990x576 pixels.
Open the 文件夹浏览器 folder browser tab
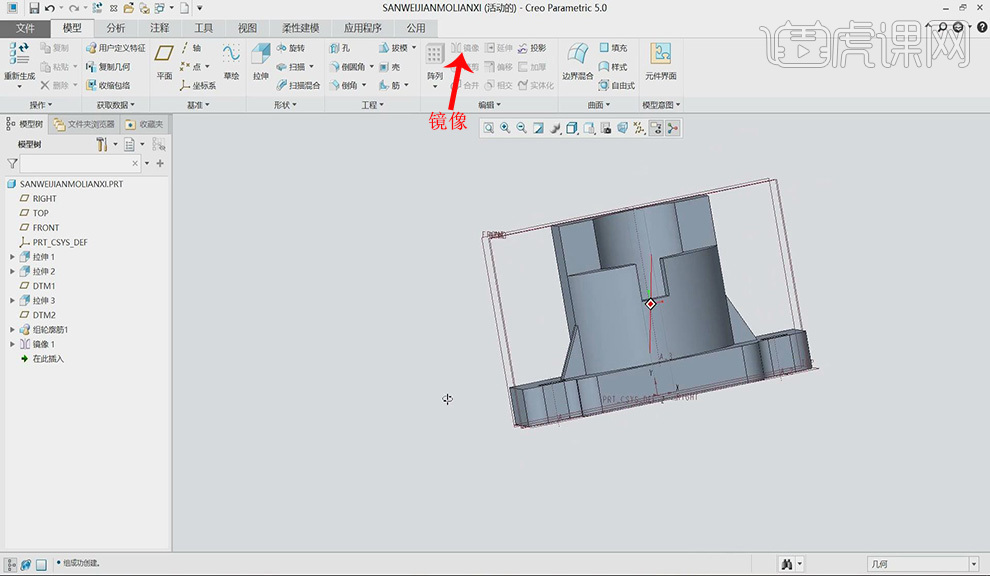pos(85,124)
